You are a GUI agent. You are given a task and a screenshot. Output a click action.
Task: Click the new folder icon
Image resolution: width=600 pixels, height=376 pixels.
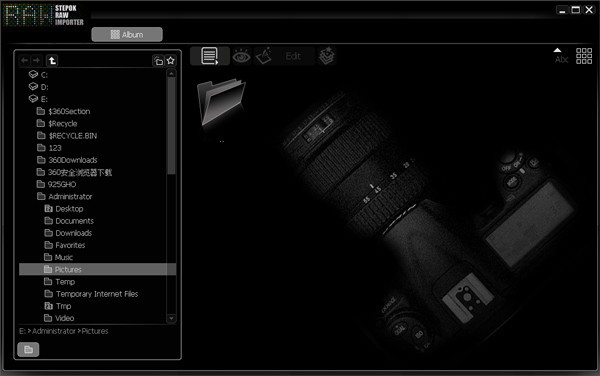[x=158, y=60]
